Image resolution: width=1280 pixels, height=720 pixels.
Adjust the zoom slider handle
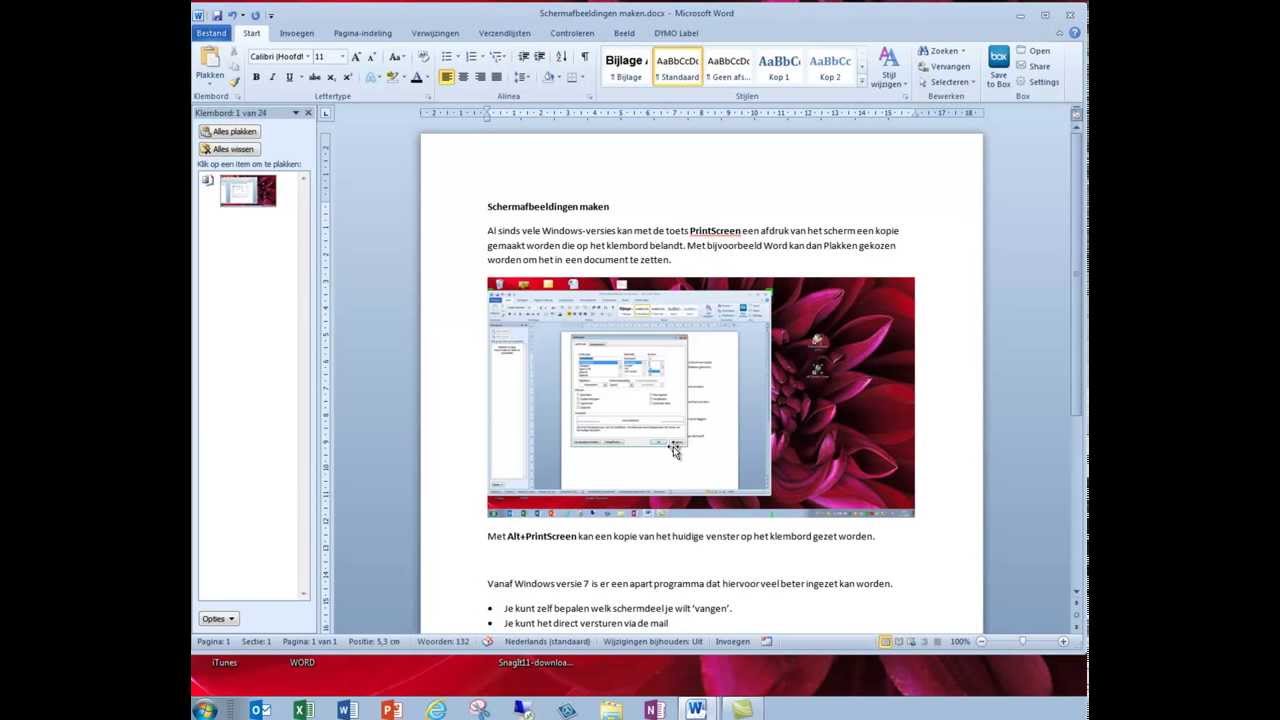click(1022, 641)
